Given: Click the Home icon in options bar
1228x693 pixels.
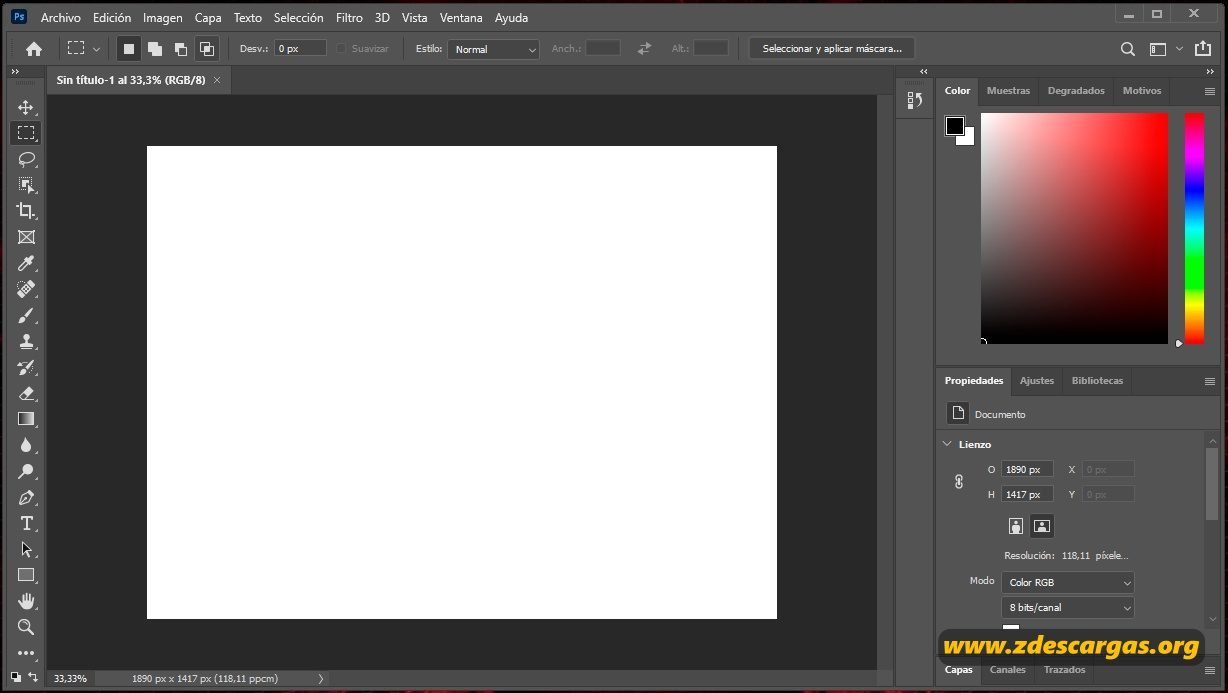Looking at the screenshot, I should pos(34,48).
